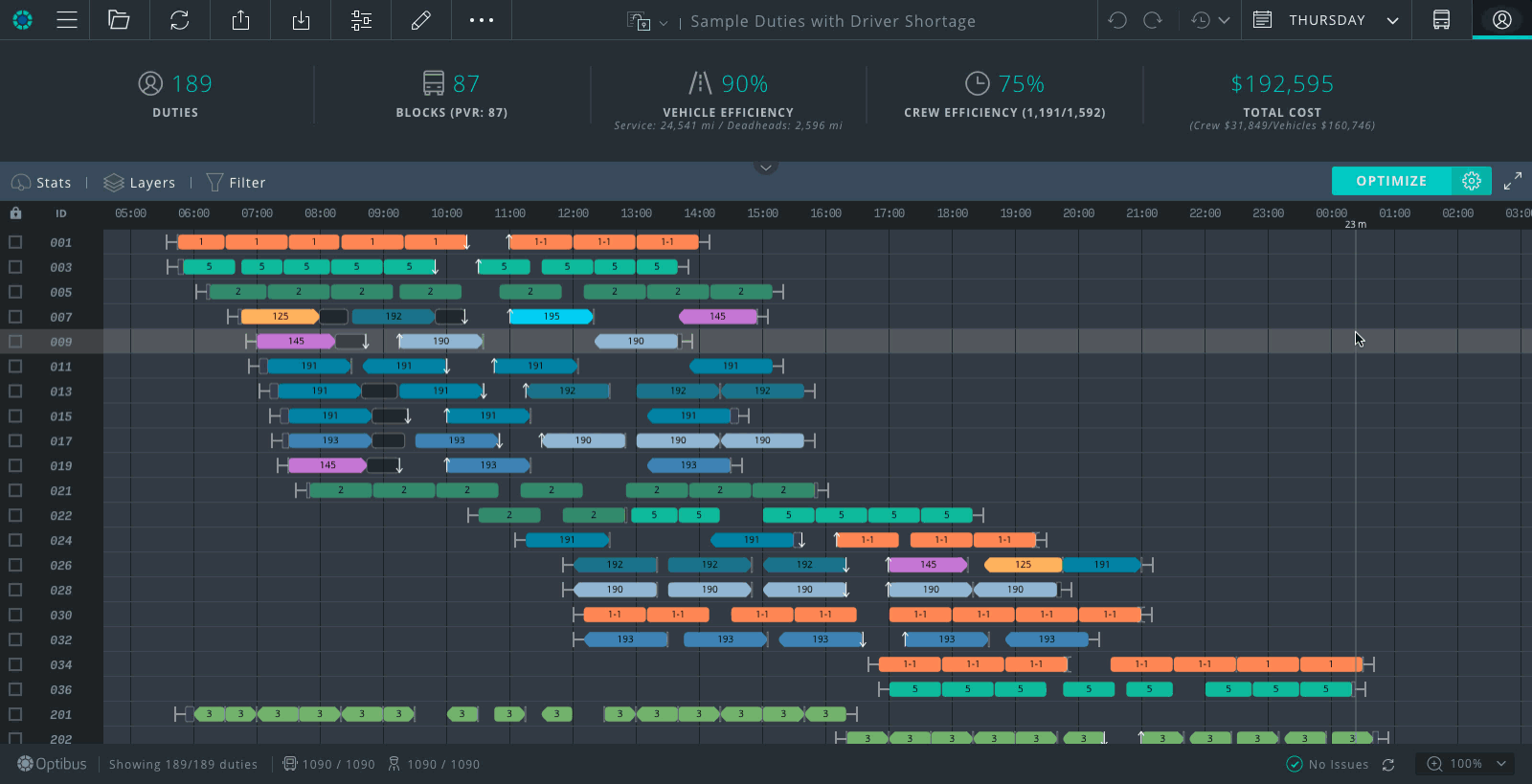Image resolution: width=1532 pixels, height=784 pixels.
Task: Click the export upload icon
Action: [240, 20]
